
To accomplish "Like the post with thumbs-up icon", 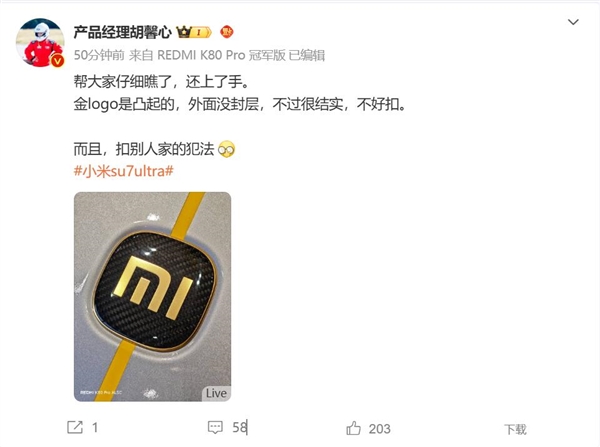I will (353, 428).
